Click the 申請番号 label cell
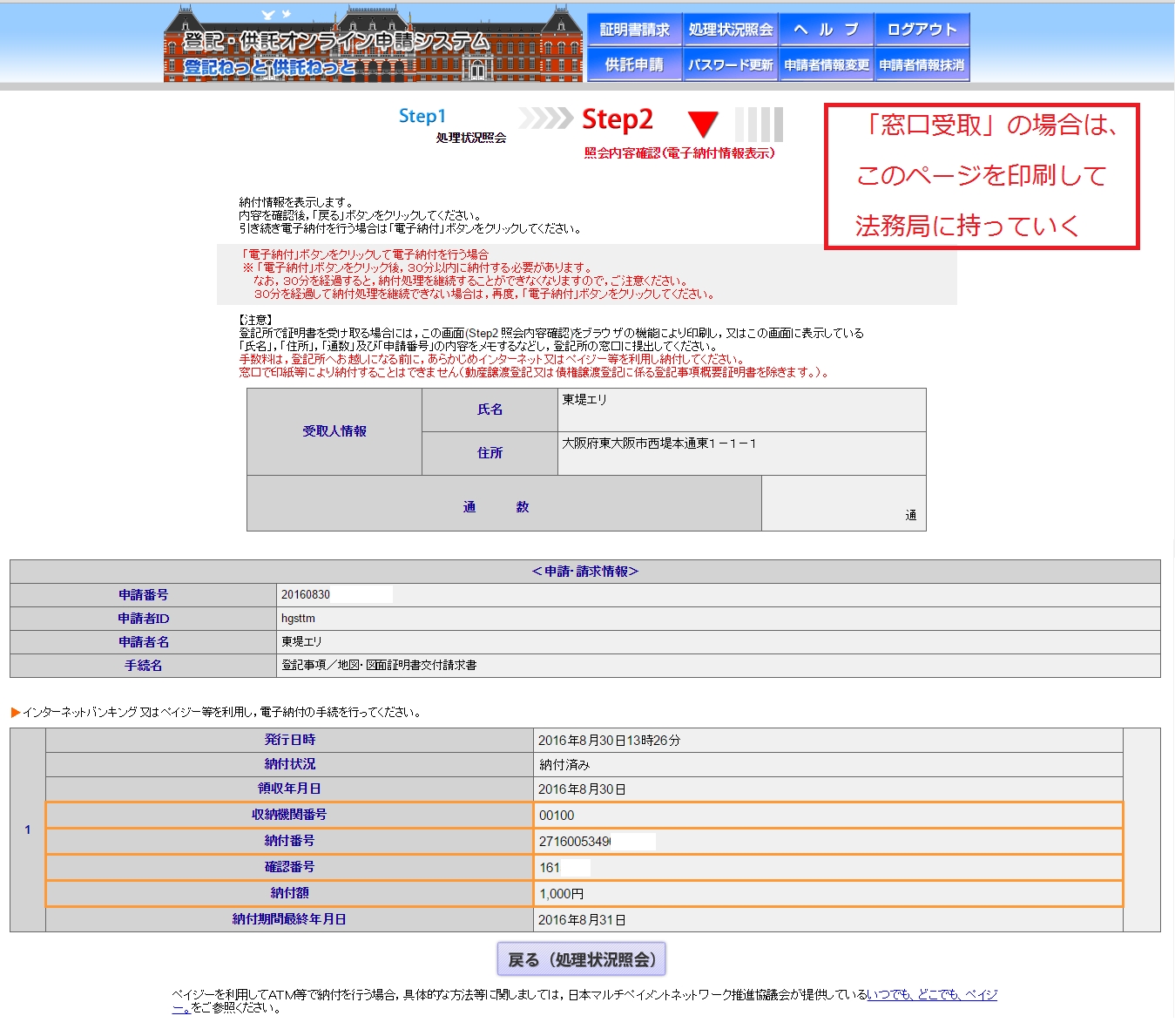1175x1036 pixels. [144, 595]
